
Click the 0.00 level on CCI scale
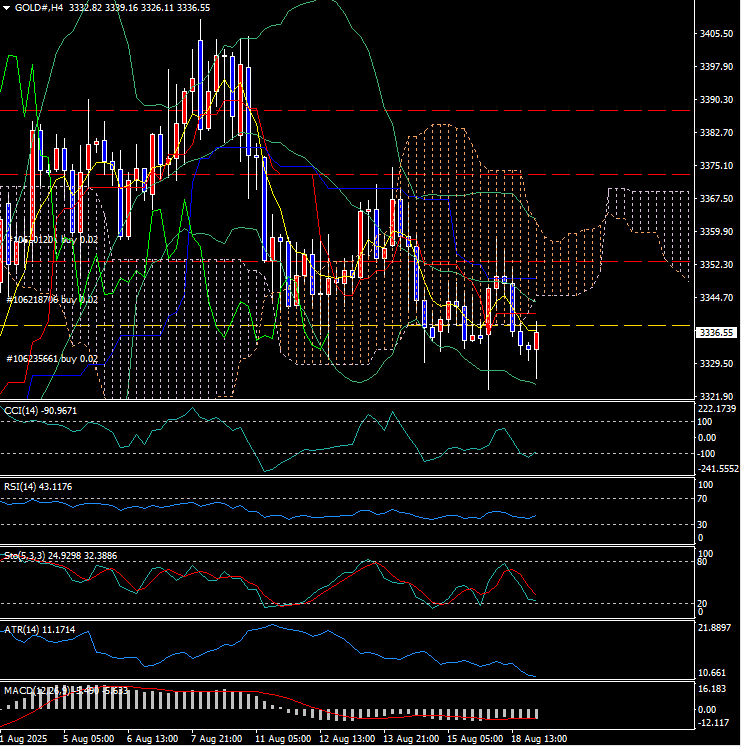[x=707, y=438]
